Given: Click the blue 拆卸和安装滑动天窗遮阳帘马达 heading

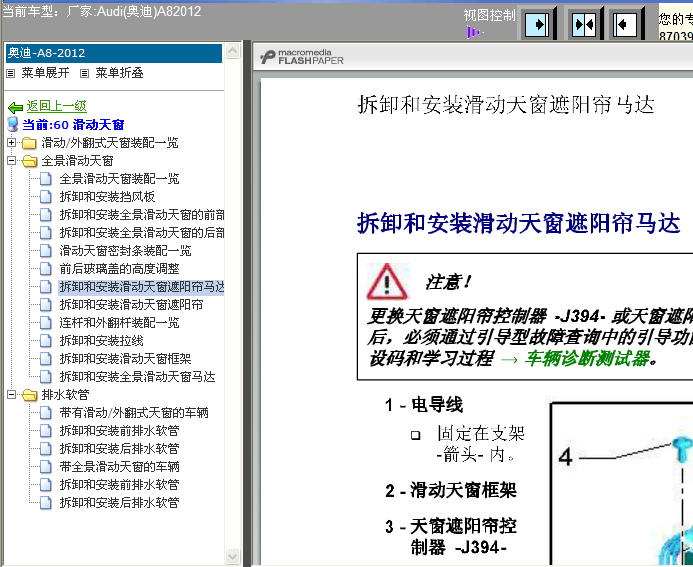Looking at the screenshot, I should coord(518,223).
